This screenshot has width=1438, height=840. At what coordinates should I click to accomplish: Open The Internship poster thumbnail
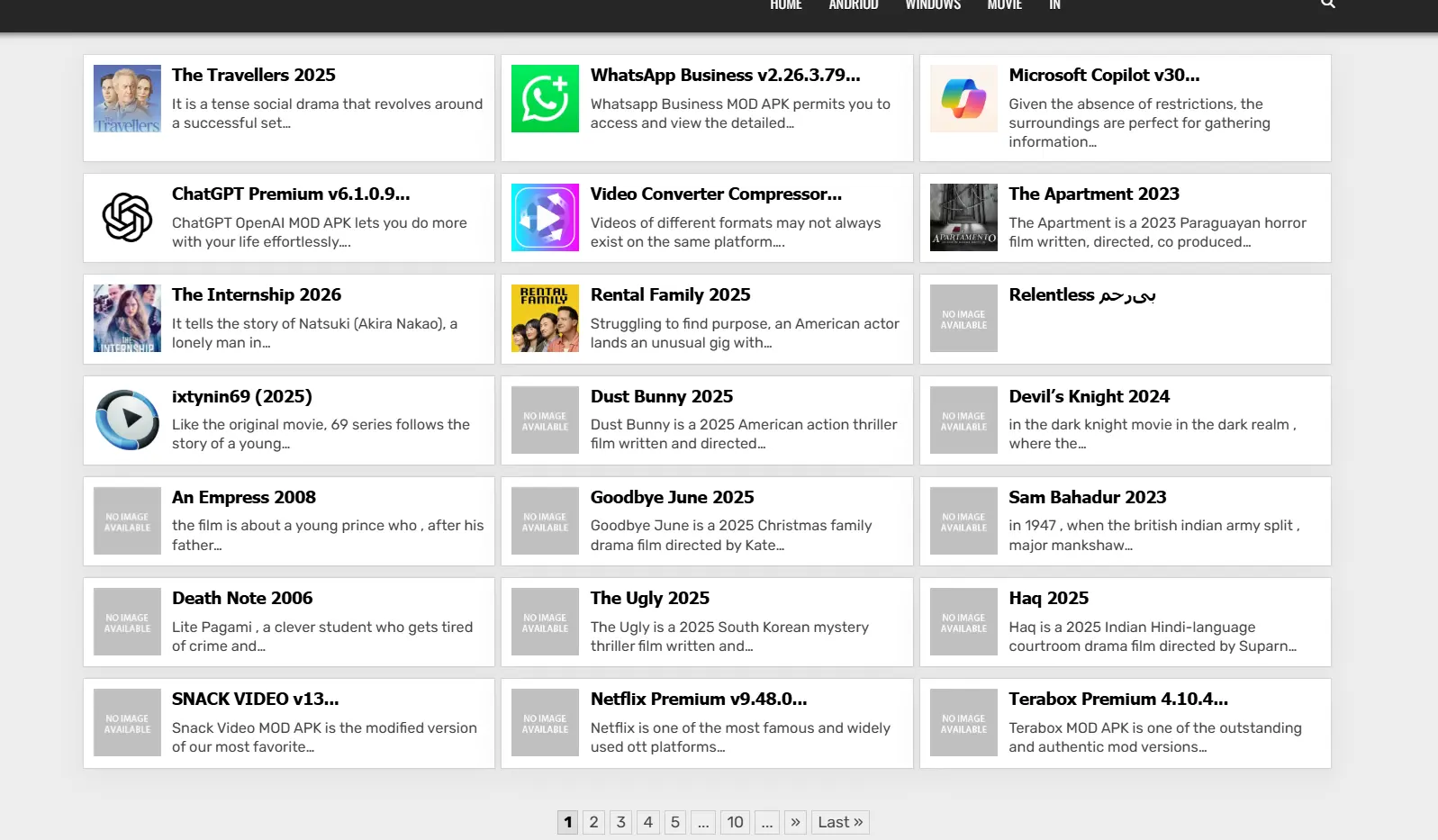point(127,318)
